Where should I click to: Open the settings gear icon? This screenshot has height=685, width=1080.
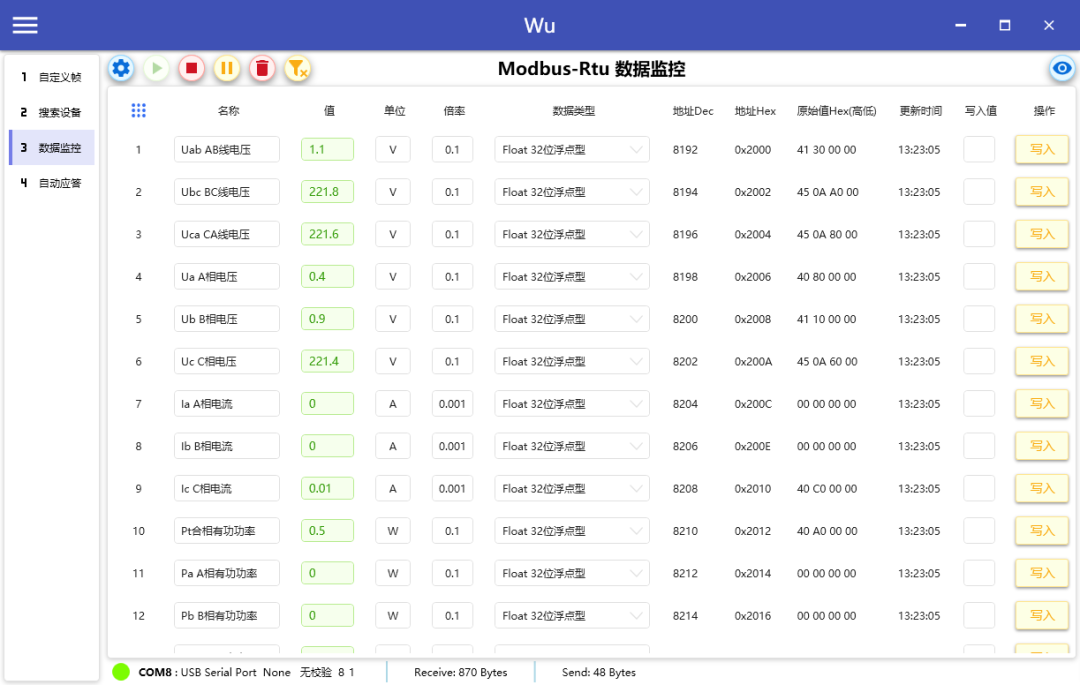[x=121, y=68]
